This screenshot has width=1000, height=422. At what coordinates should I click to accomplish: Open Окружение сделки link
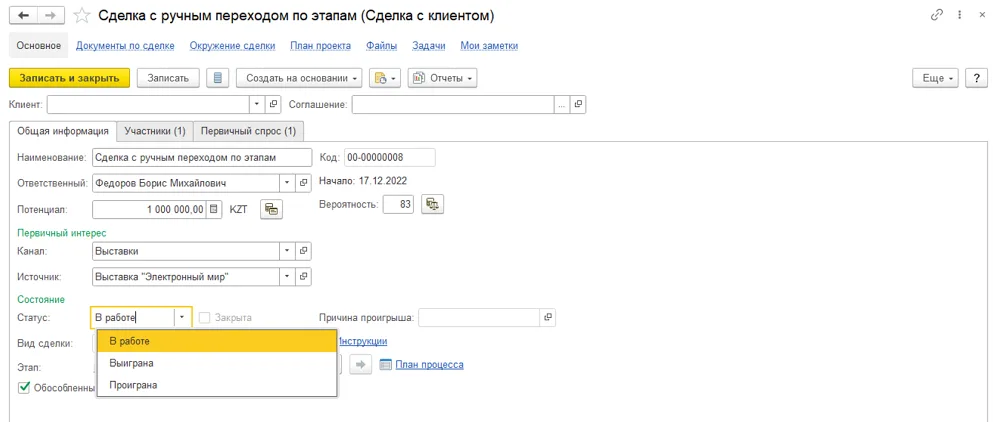tap(232, 46)
